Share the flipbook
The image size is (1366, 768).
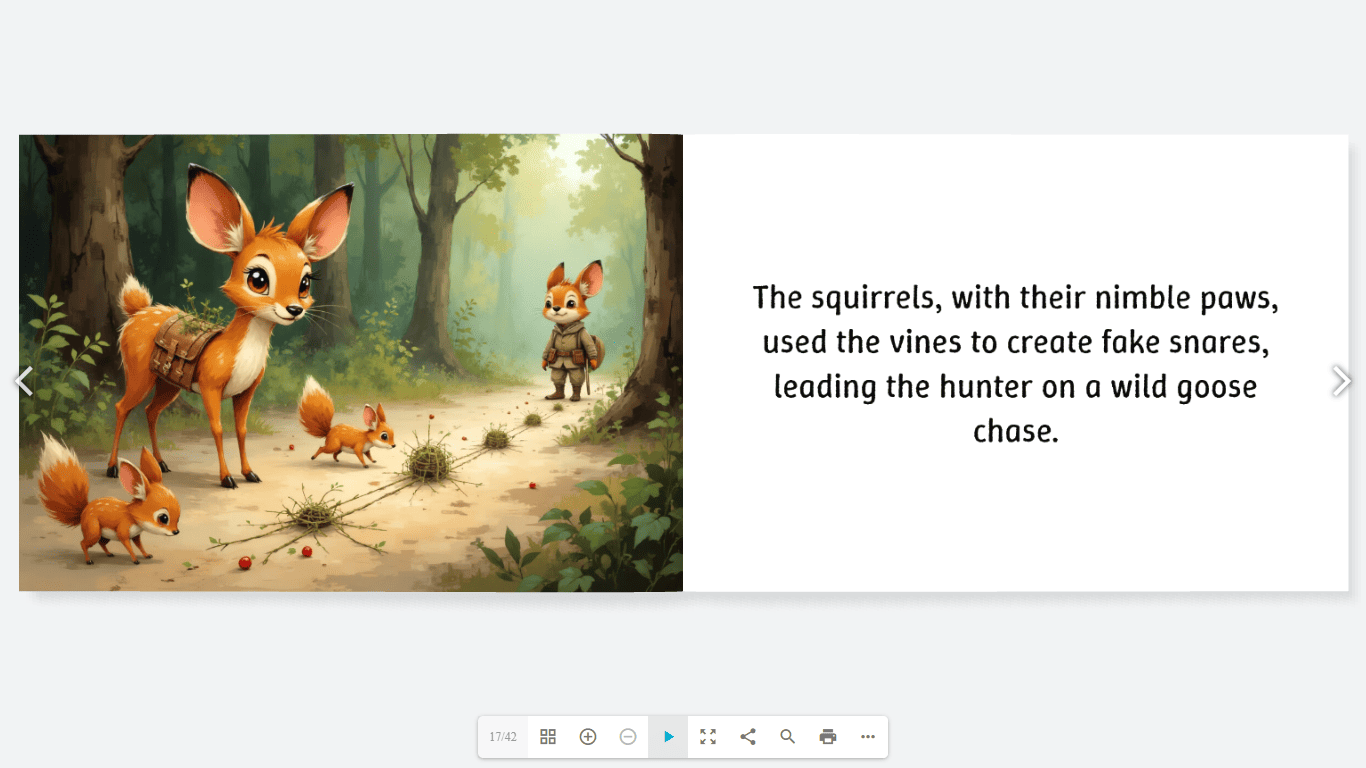pos(748,737)
